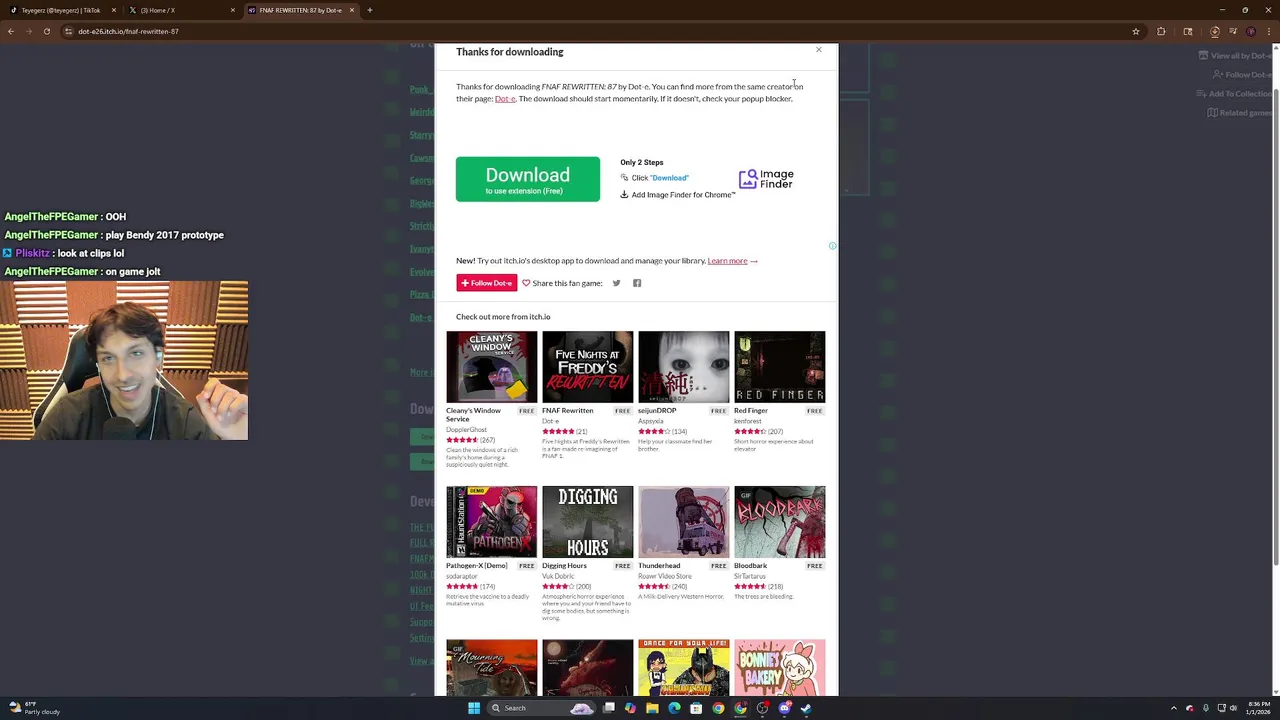The width and height of the screenshot is (1280, 720).
Task: Click the Digging Hours title link
Action: (564, 566)
